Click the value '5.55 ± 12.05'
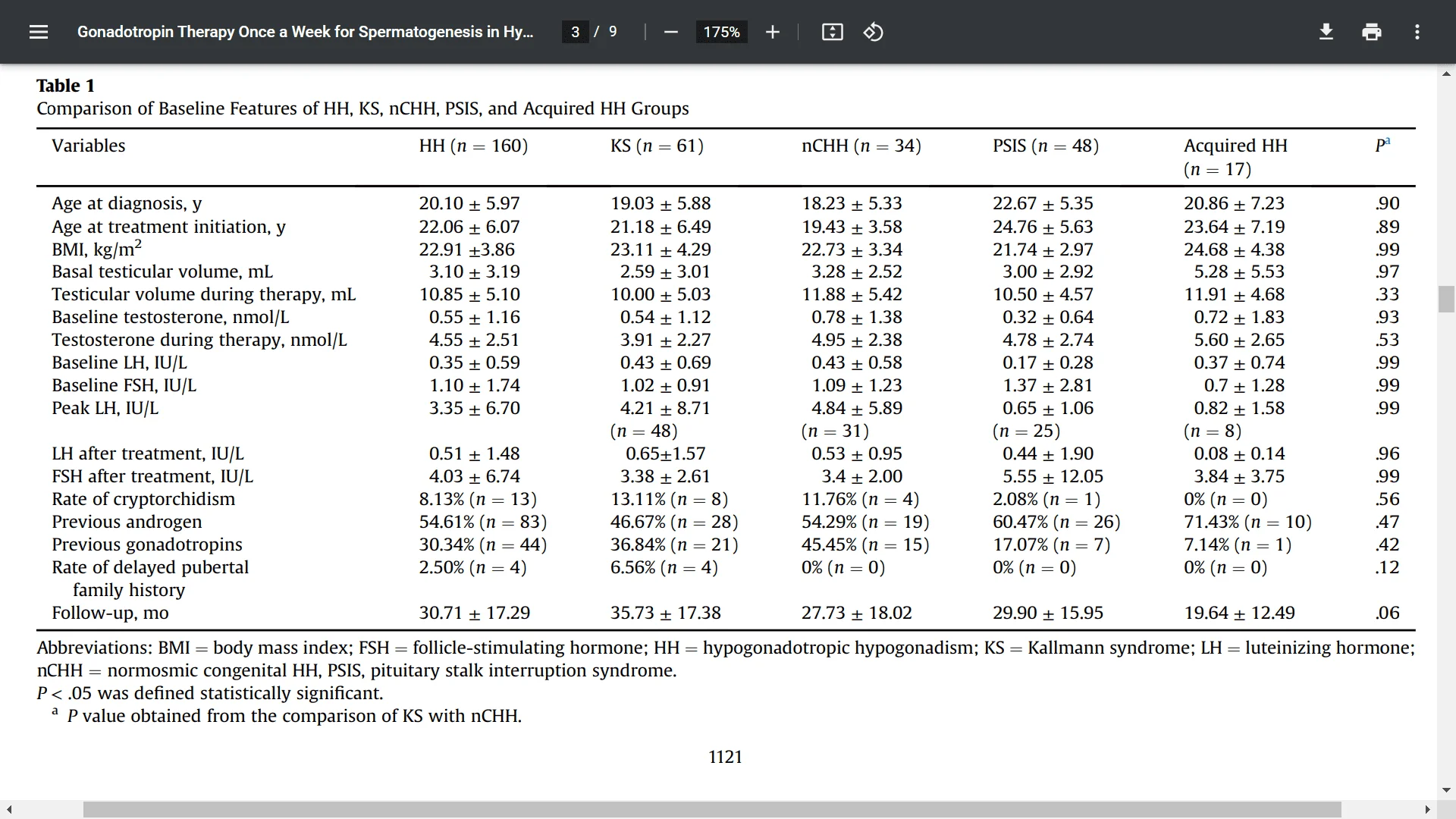Image resolution: width=1456 pixels, height=819 pixels. pyautogui.click(x=1053, y=476)
